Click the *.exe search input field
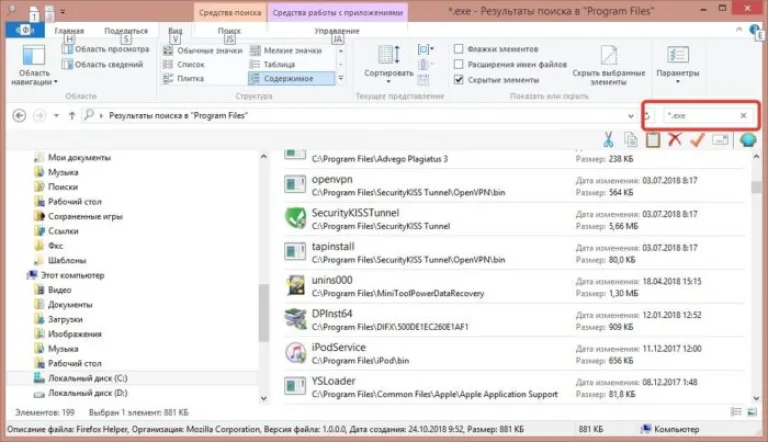The image size is (768, 442). [x=701, y=116]
